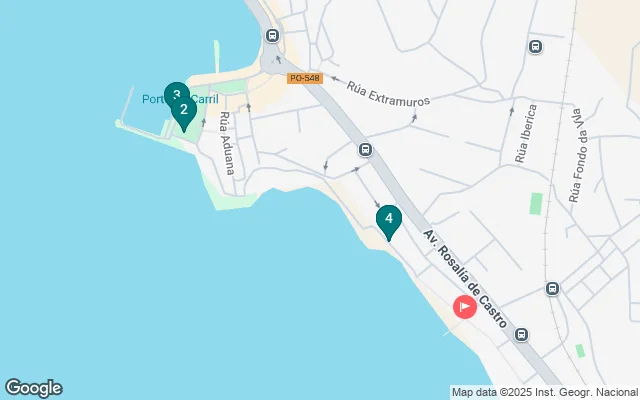The height and width of the screenshot is (400, 640).
Task: Click the Map data ©2025 attribution
Action: (x=544, y=392)
